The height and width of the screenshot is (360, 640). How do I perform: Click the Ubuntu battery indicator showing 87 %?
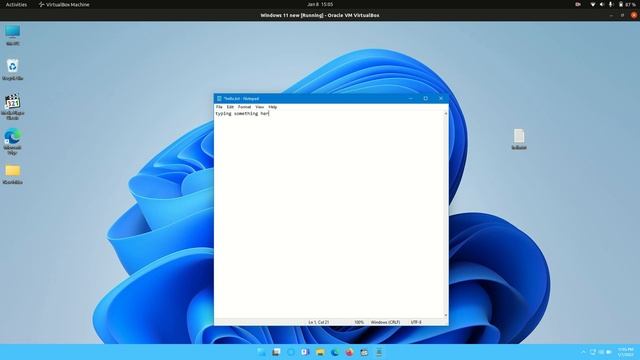[627, 4]
